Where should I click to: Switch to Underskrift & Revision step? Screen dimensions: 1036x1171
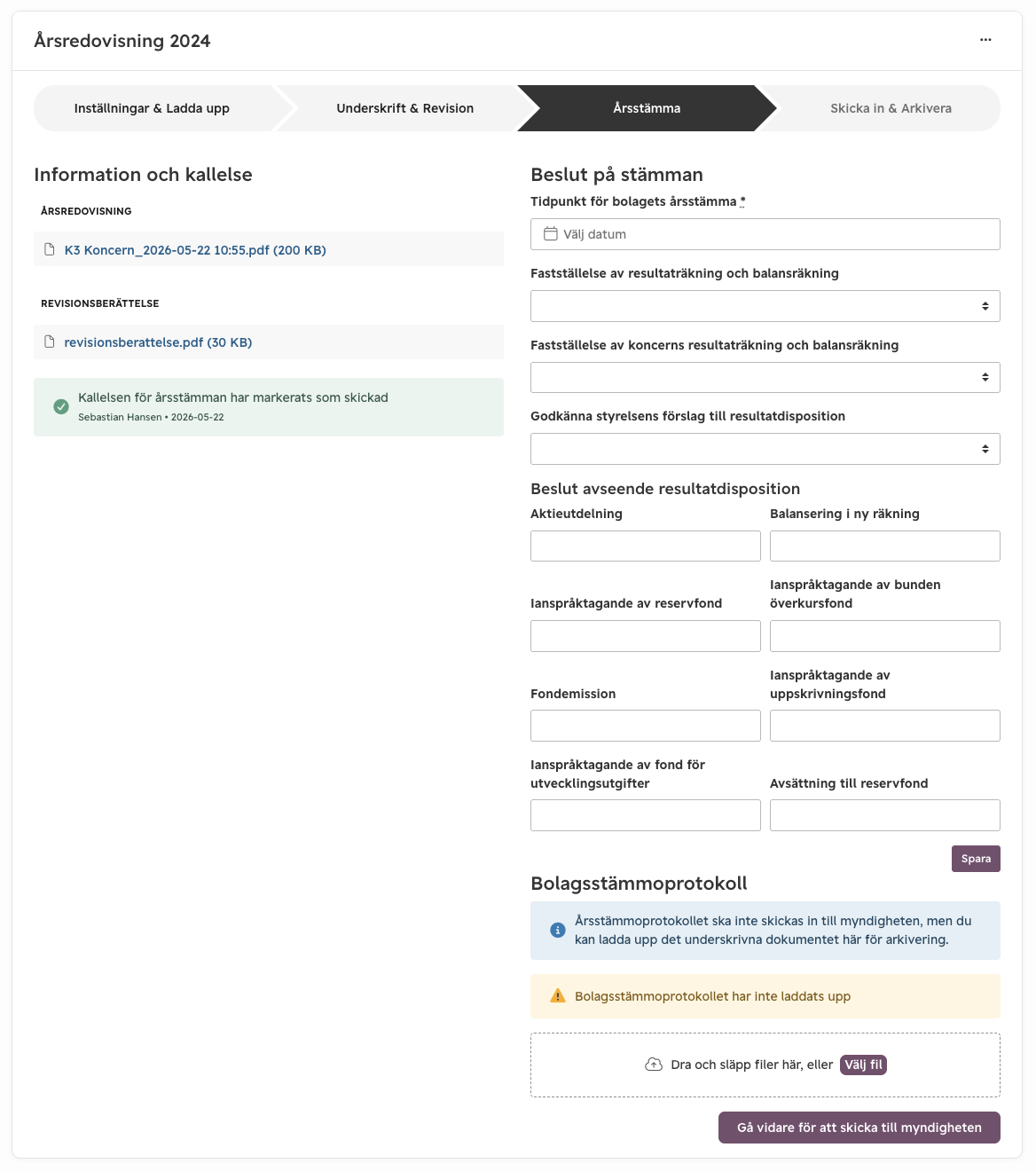pyautogui.click(x=405, y=108)
